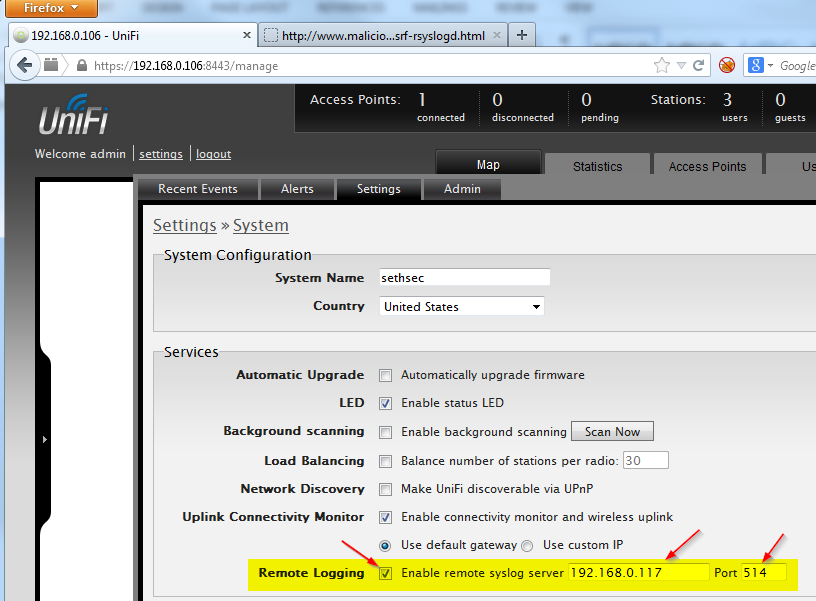Click the pending count 0
This screenshot has height=601, width=816.
586,99
